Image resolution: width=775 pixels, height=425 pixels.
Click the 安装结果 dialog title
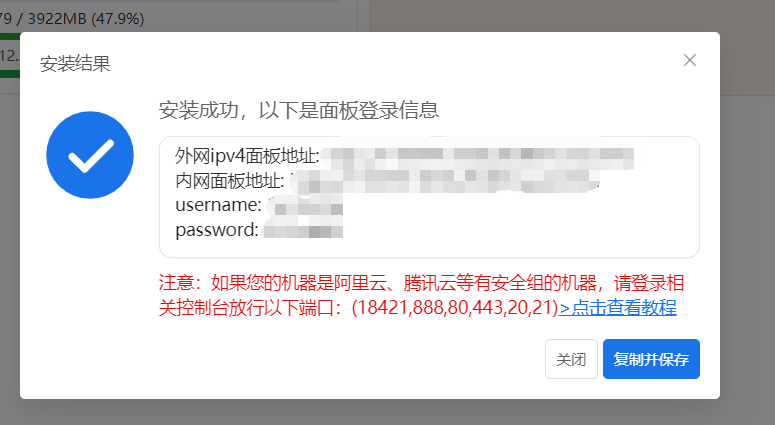click(75, 64)
